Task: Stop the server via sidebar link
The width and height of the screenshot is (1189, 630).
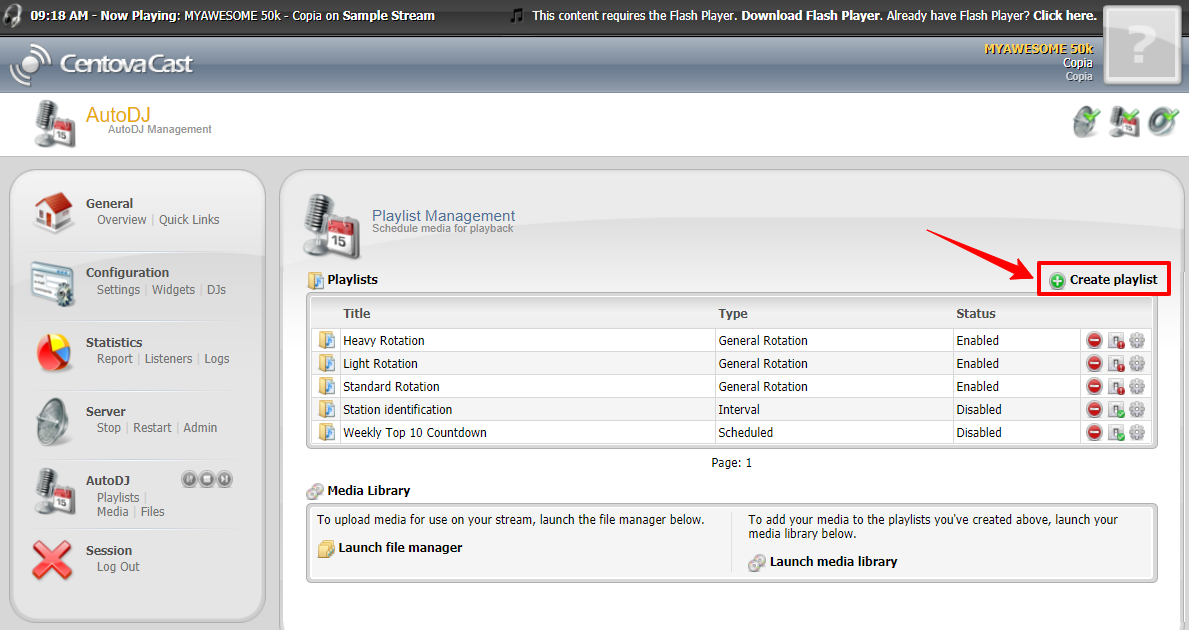Action: click(x=108, y=428)
